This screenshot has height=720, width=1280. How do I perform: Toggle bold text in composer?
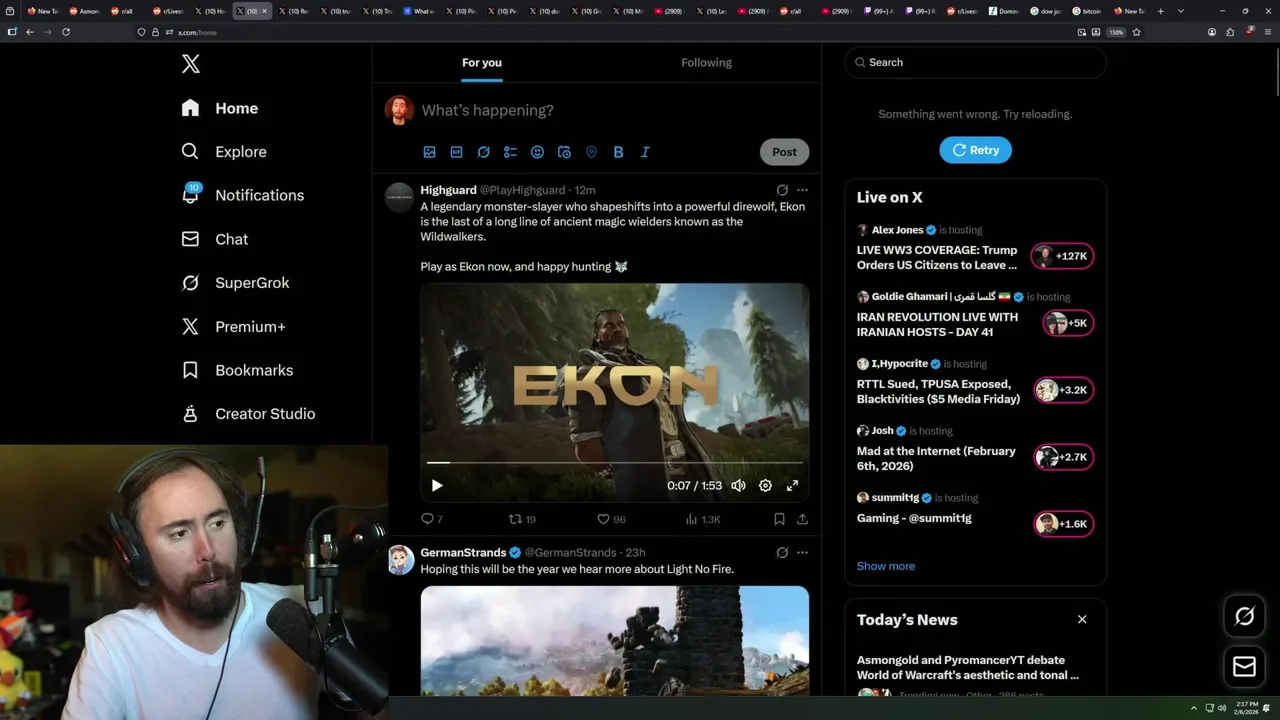click(619, 152)
